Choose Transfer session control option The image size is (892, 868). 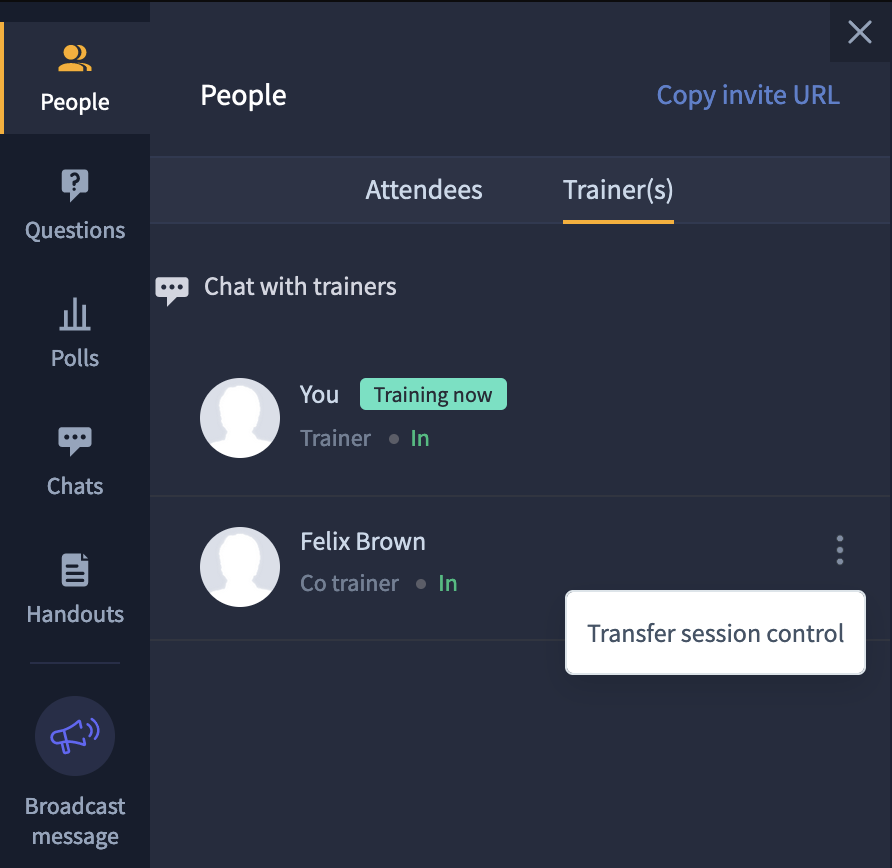(x=715, y=633)
